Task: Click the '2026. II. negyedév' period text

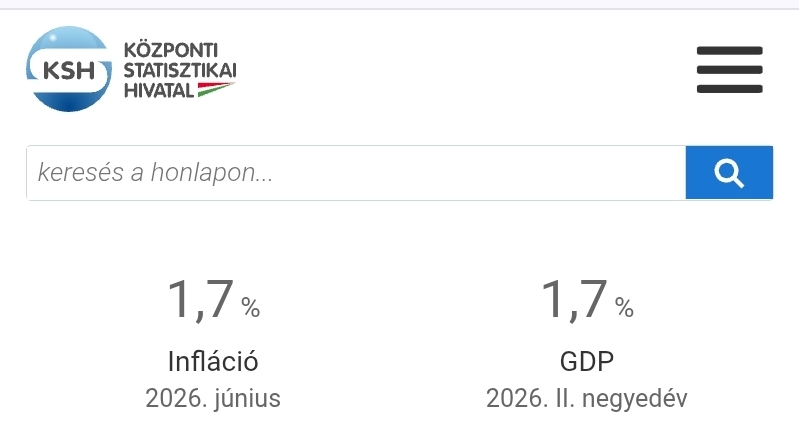Action: (587, 398)
